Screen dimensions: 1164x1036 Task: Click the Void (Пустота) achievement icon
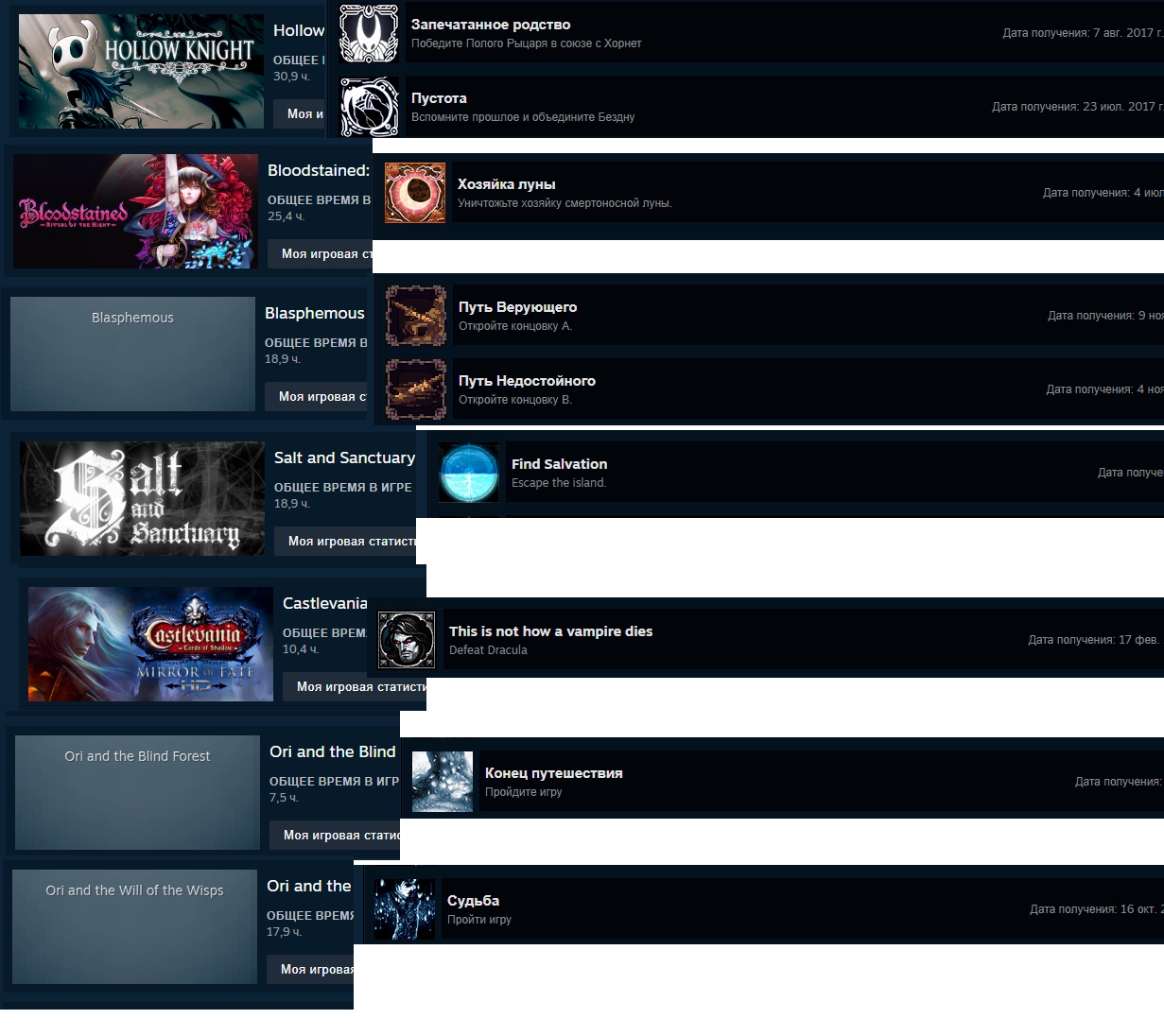(369, 107)
